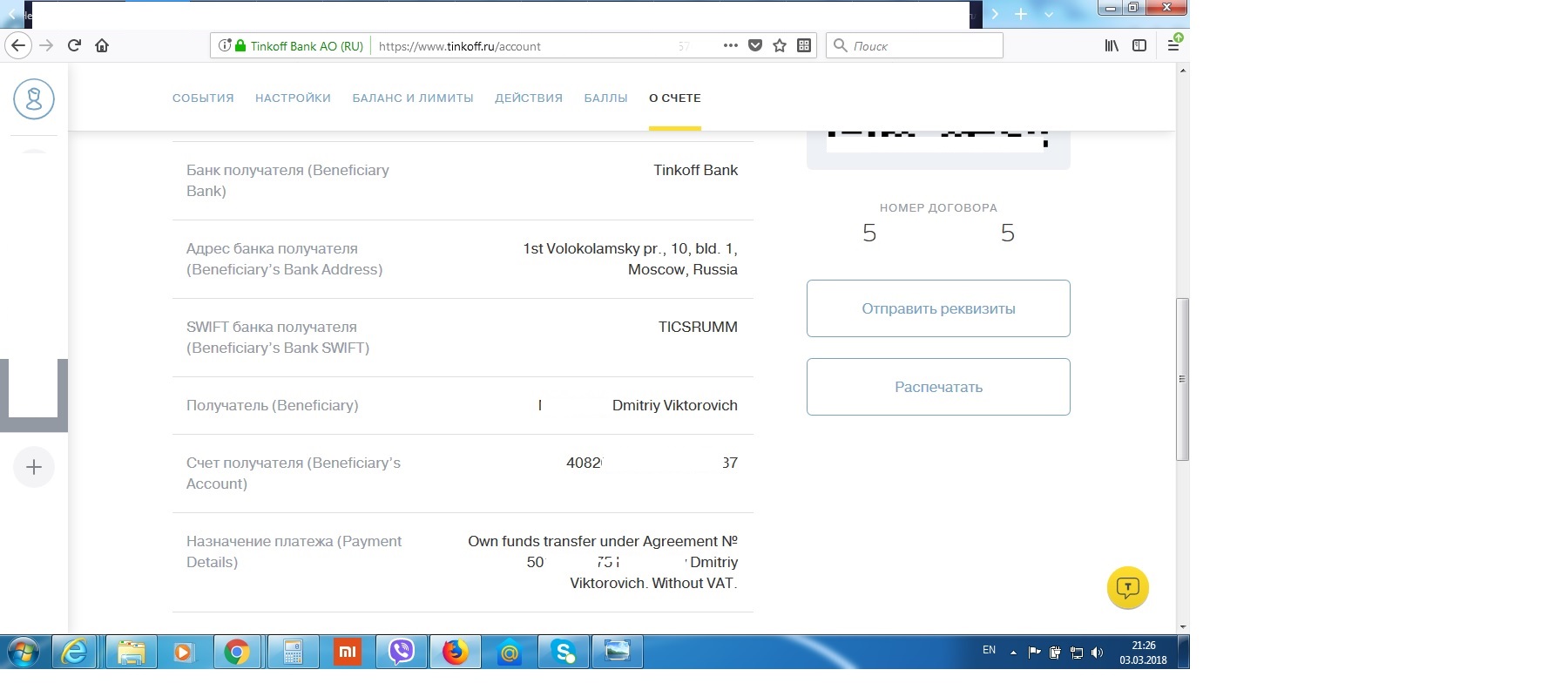Click the 'Назначение платежа (Payment Details)' label
This screenshot has width=1568, height=690.
pos(294,551)
